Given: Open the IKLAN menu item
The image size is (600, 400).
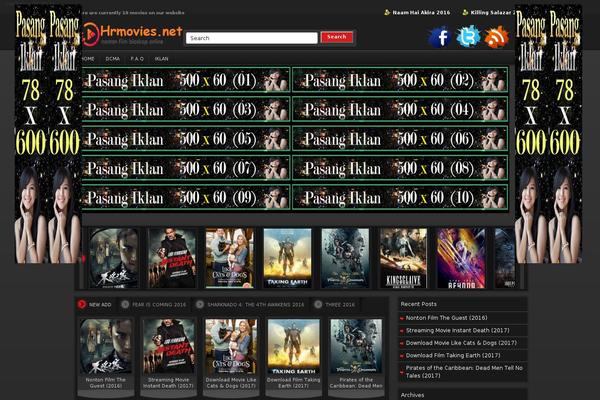Looking at the screenshot, I should pyautogui.click(x=161, y=59).
